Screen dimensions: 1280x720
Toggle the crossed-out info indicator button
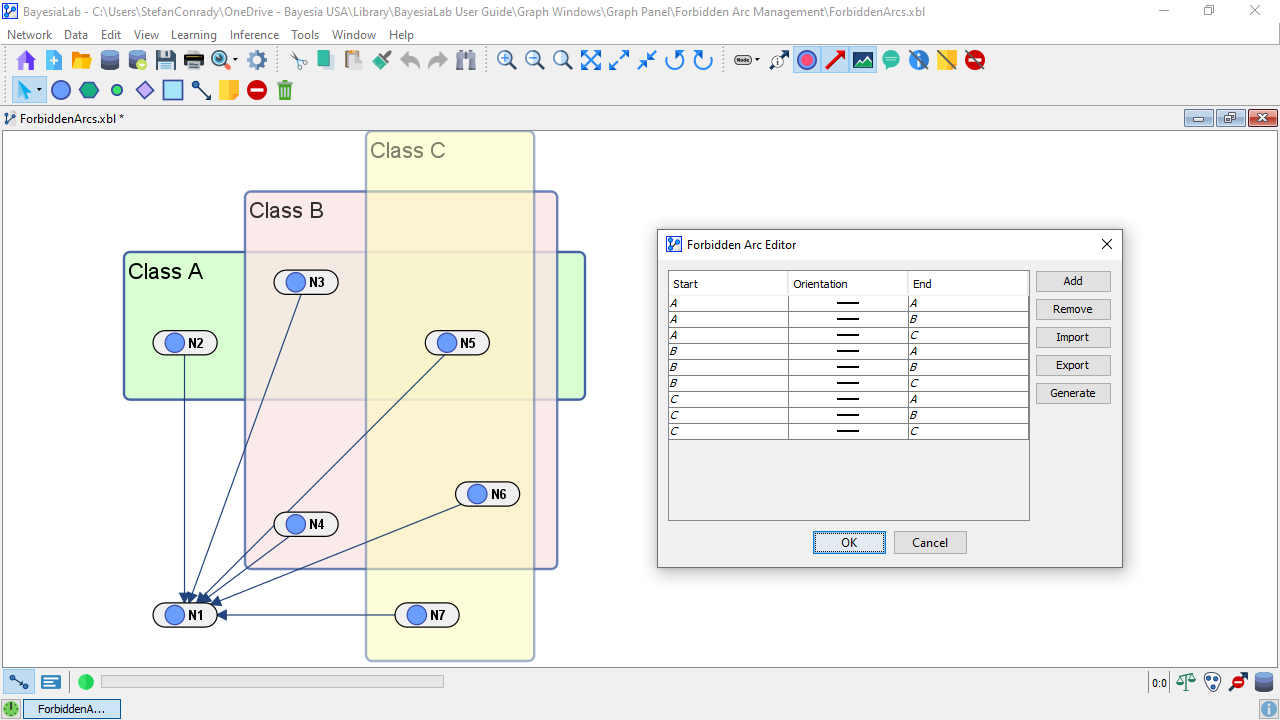click(919, 60)
